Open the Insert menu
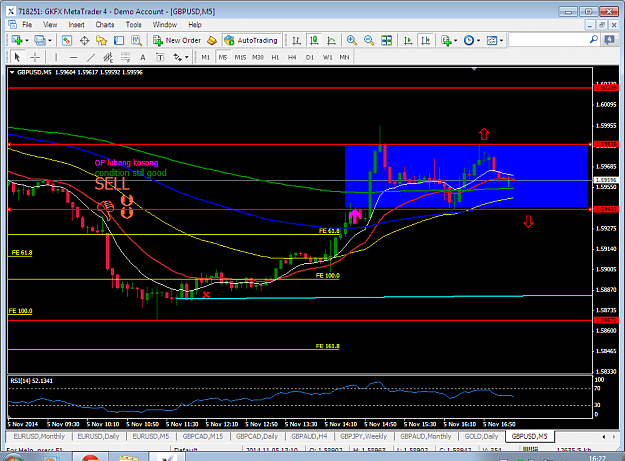The width and height of the screenshot is (625, 461). pyautogui.click(x=76, y=25)
